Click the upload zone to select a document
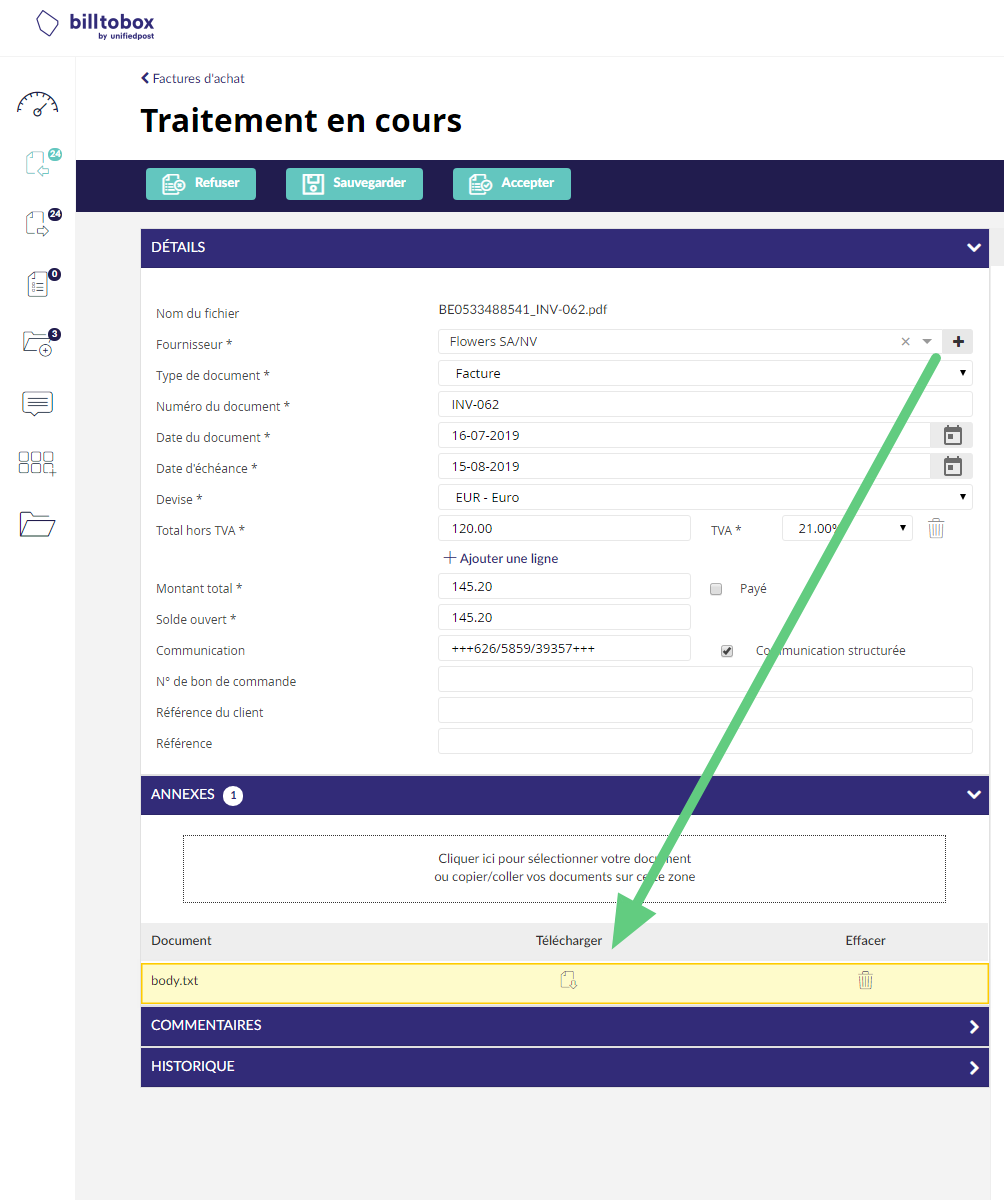Image resolution: width=1004 pixels, height=1200 pixels. pyautogui.click(x=564, y=868)
